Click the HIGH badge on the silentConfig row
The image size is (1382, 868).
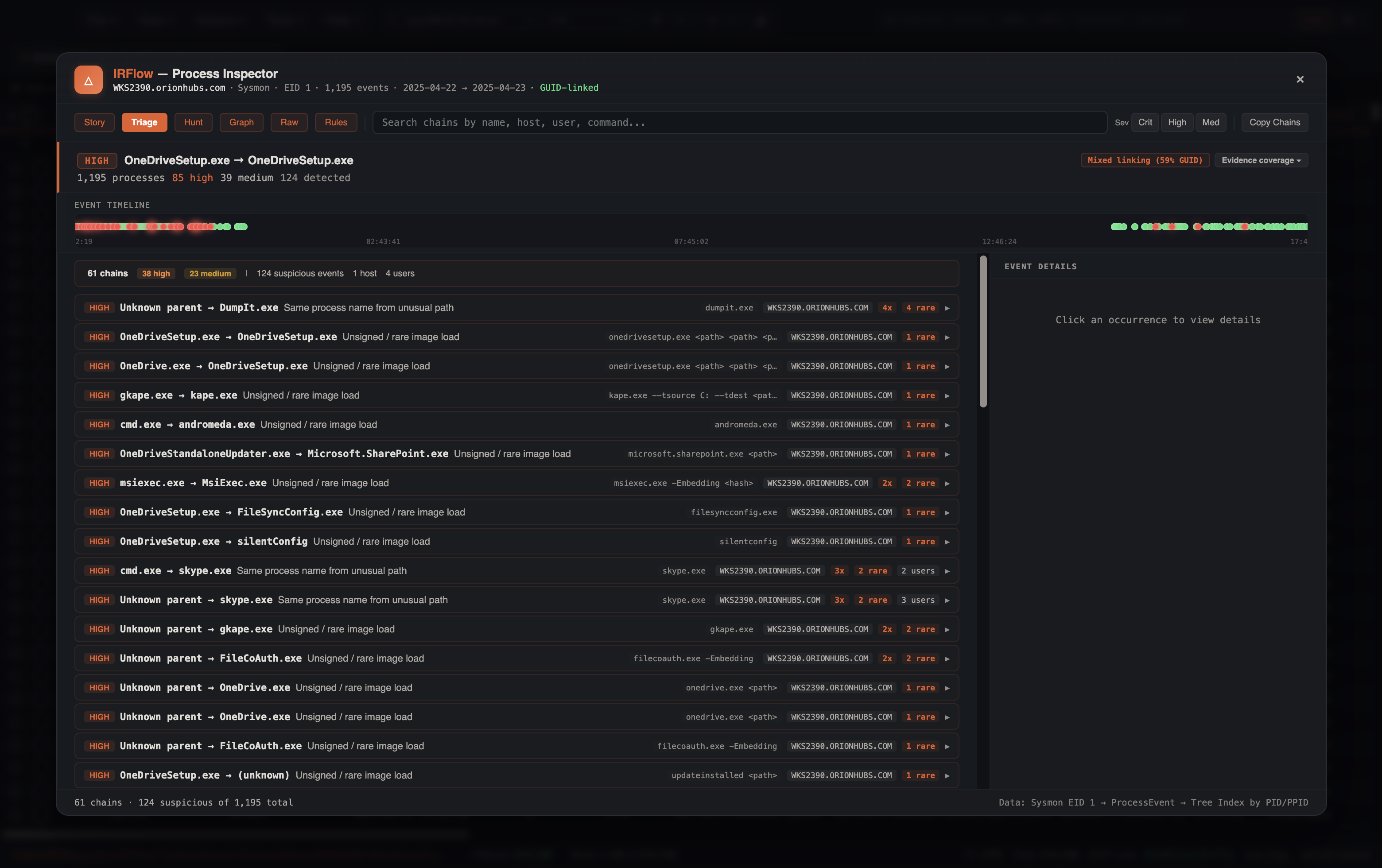(x=99, y=542)
